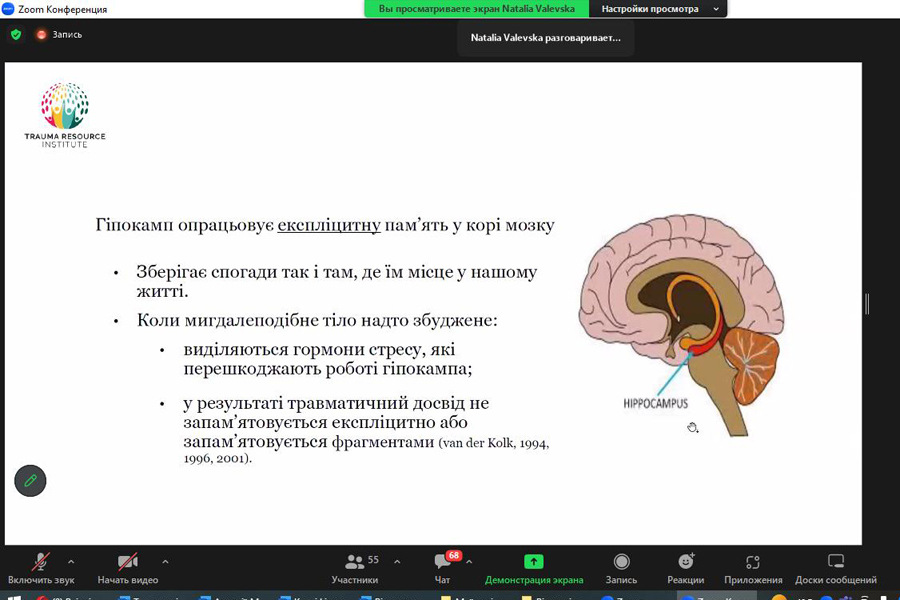Click the green Natalia Valevska screen banner
The width and height of the screenshot is (900, 600).
[476, 9]
